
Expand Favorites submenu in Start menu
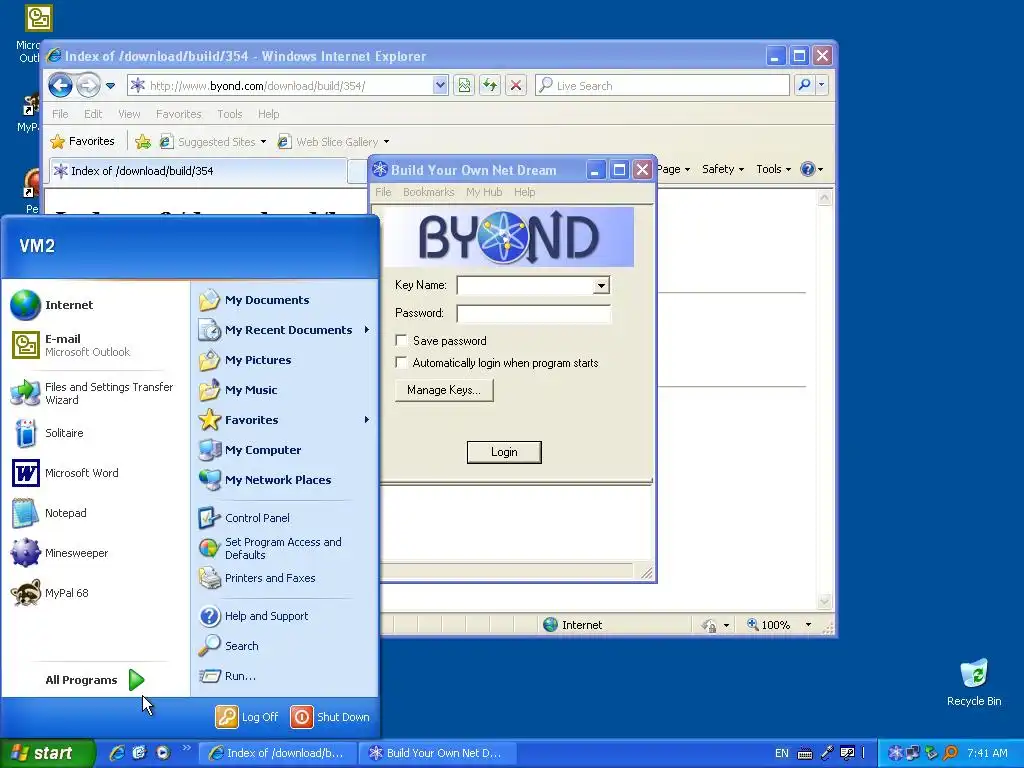point(285,420)
